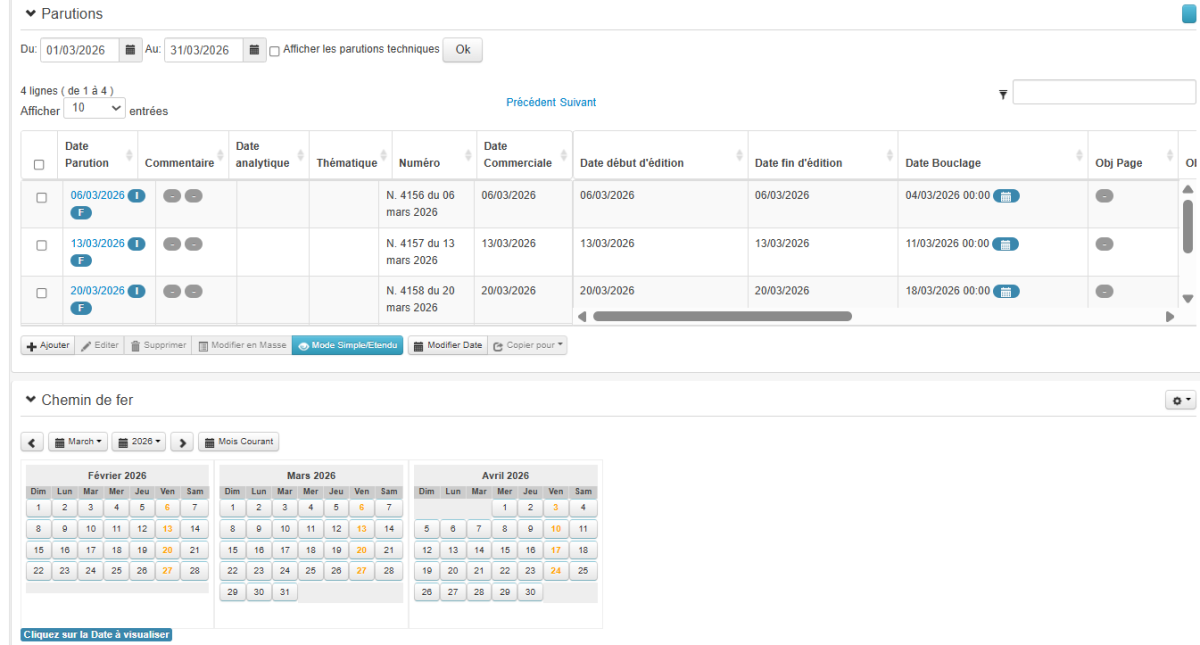Screen dimensions: 1200x645
Task: Click the Ajouter button
Action: click(48, 345)
